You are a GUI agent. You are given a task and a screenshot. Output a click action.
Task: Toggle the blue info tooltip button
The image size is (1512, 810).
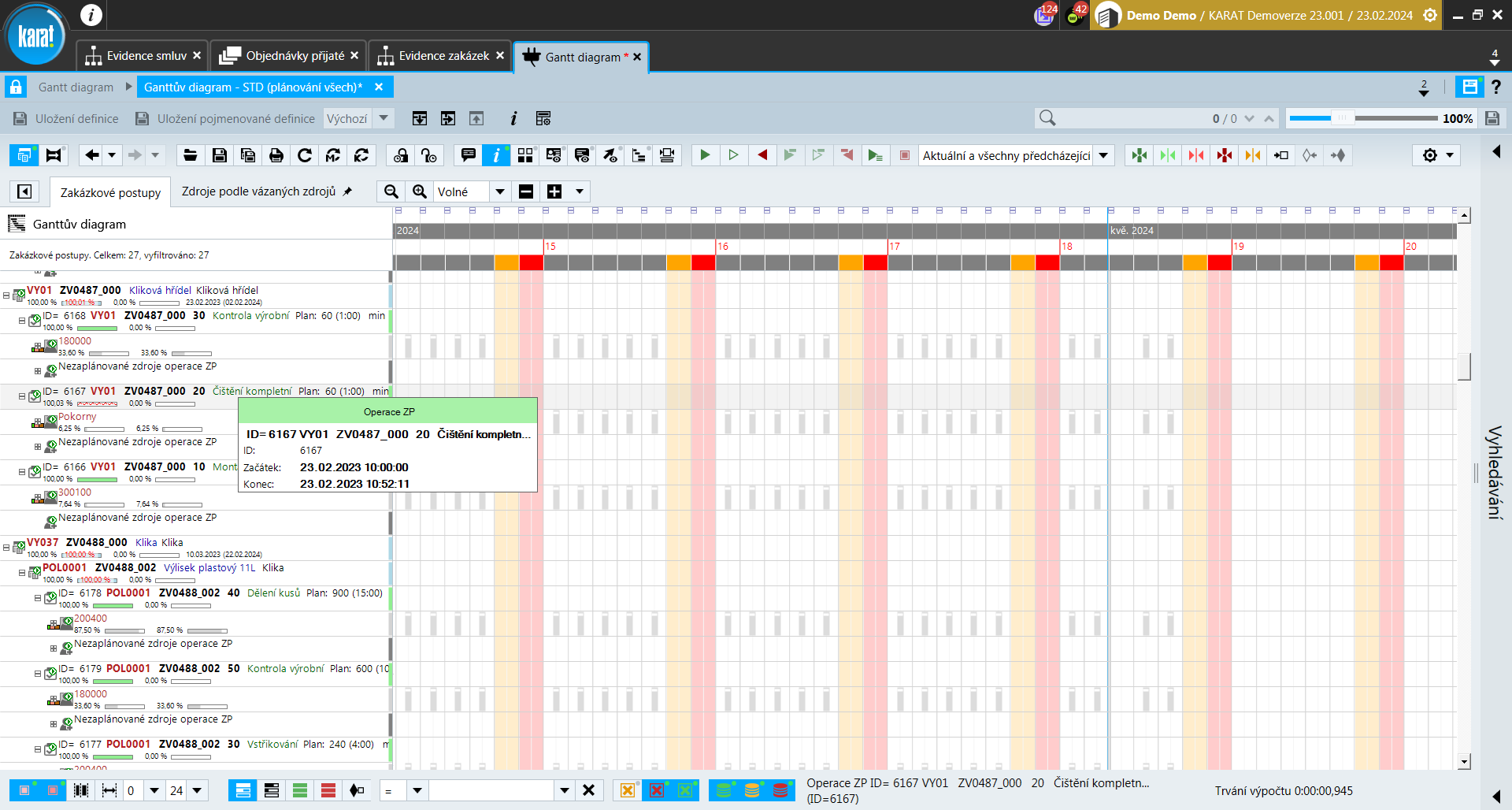tap(496, 155)
